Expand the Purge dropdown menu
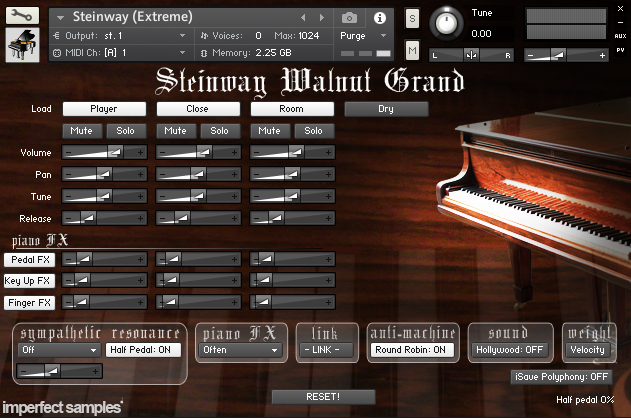631x418 pixels. coord(363,36)
